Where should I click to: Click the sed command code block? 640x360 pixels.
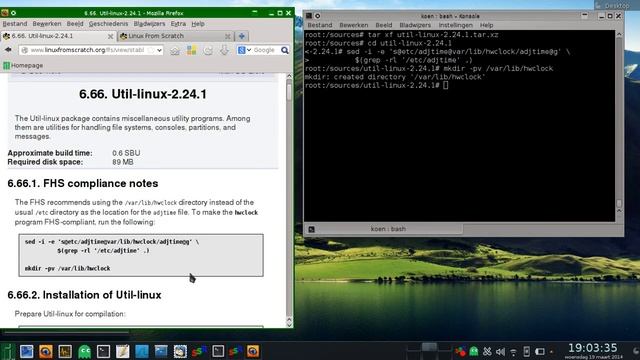pyautogui.click(x=141, y=255)
